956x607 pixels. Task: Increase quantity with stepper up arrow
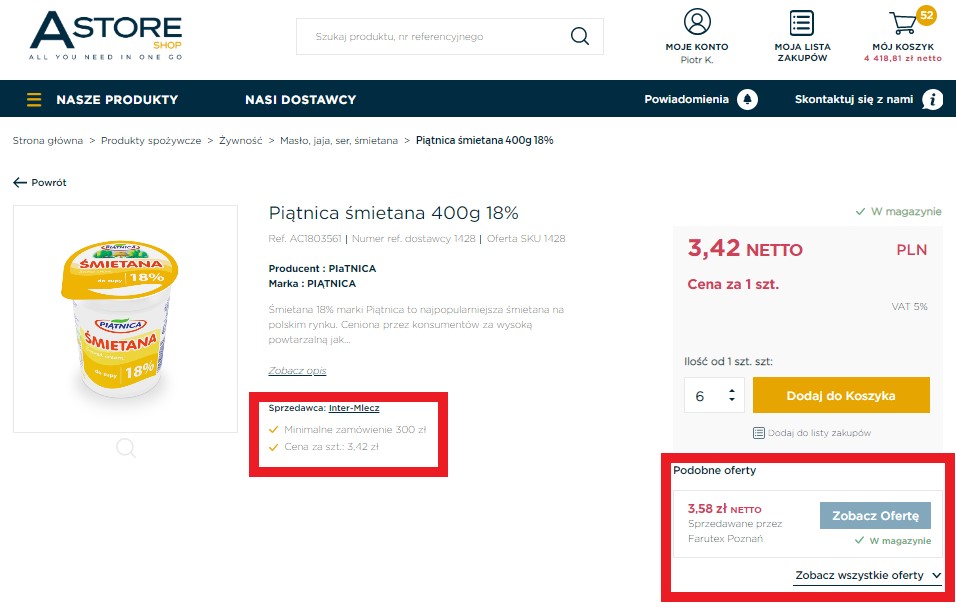(x=732, y=390)
